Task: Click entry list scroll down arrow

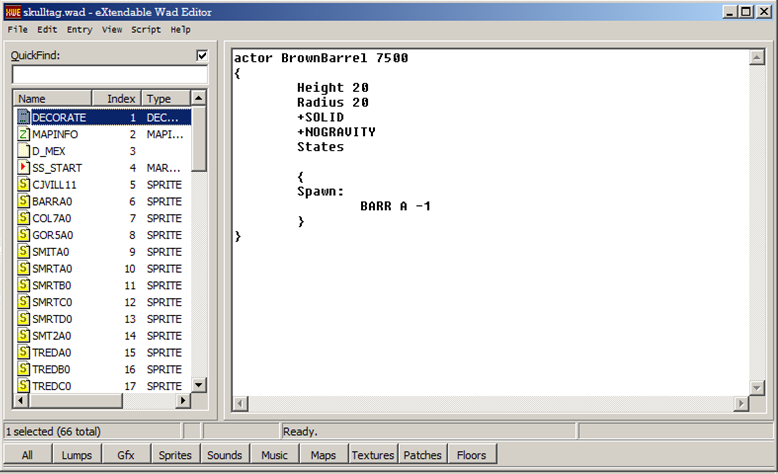Action: pyautogui.click(x=198, y=385)
